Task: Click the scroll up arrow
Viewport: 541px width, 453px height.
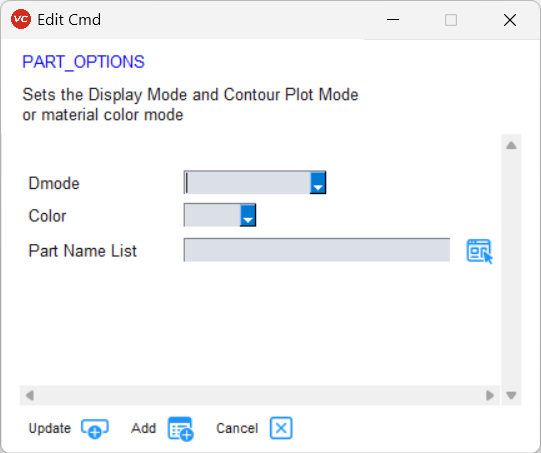Action: point(511,145)
